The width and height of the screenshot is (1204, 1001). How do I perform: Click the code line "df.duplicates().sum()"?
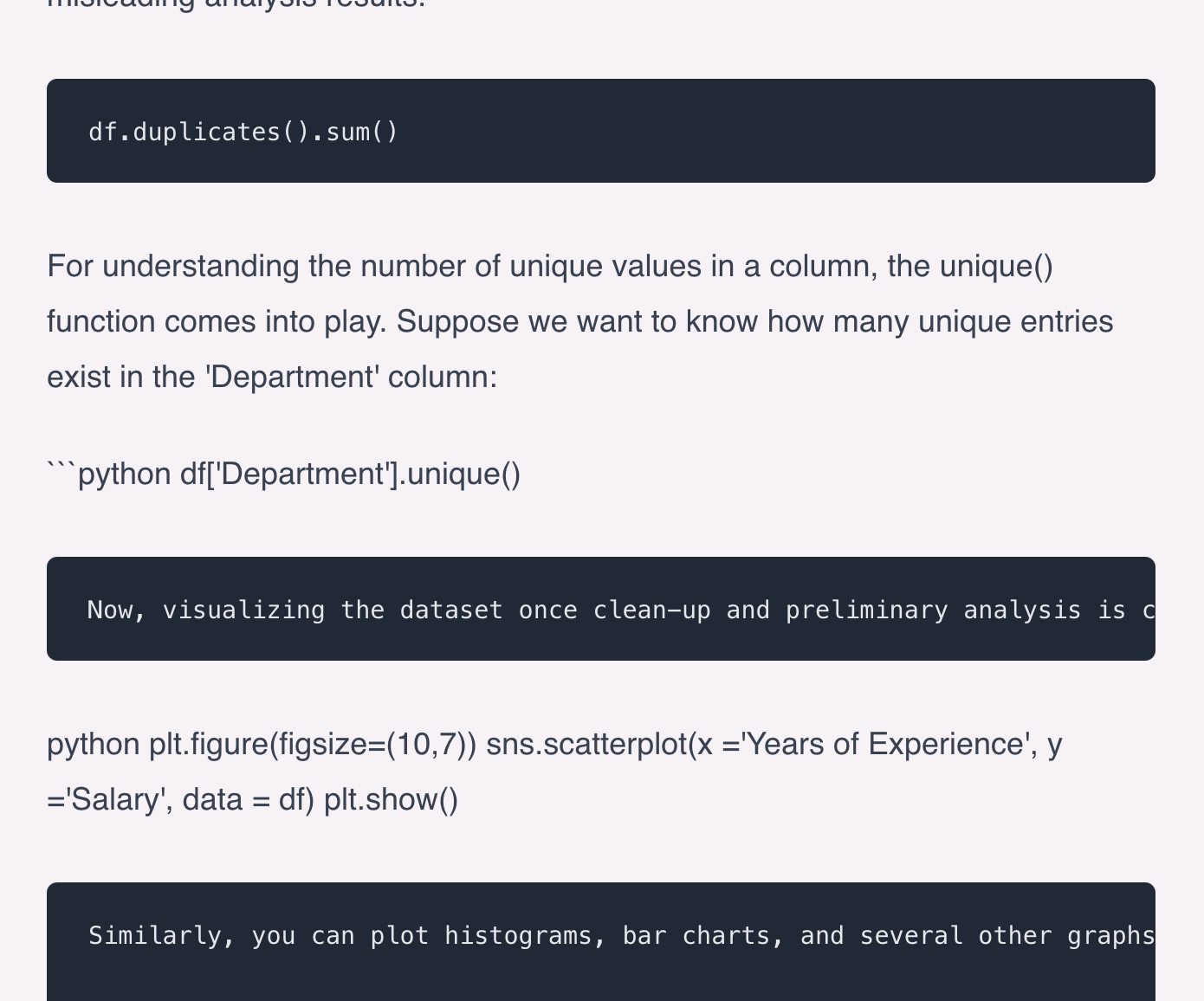tap(243, 132)
